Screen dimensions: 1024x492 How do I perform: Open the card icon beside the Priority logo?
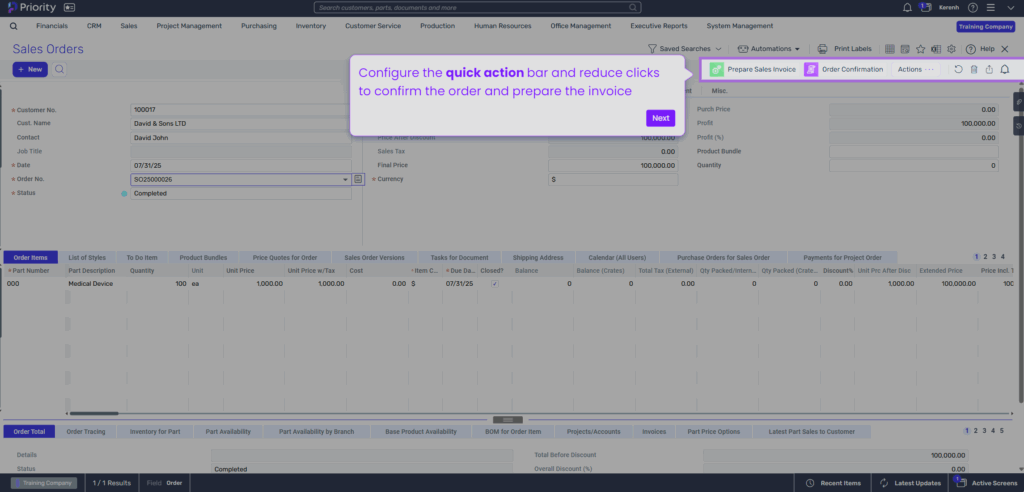69,7
